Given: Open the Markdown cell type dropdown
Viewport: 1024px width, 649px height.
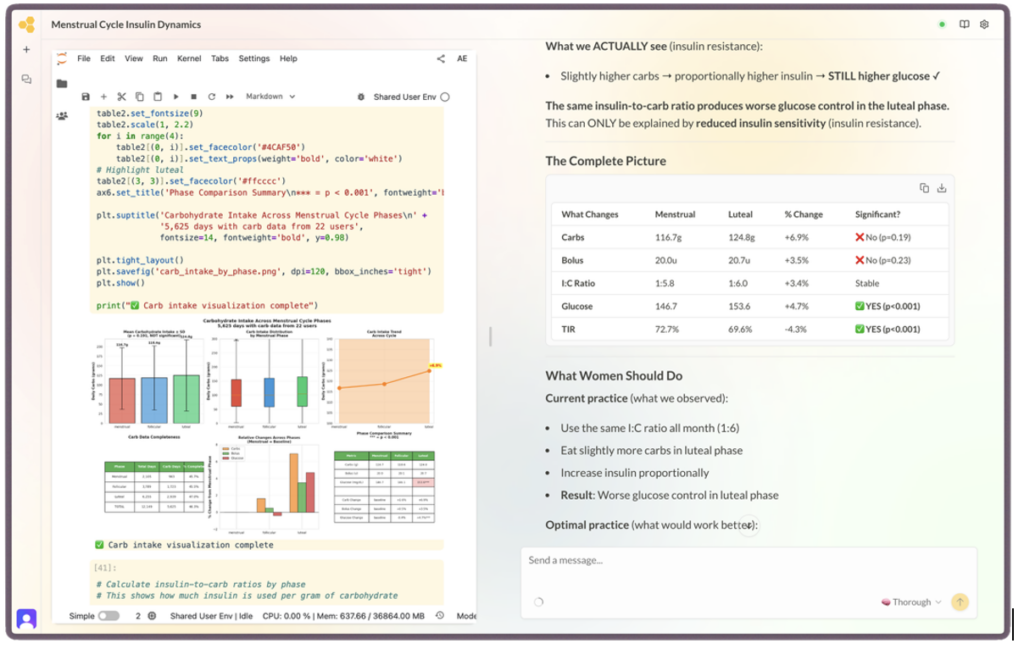Looking at the screenshot, I should click(x=270, y=97).
